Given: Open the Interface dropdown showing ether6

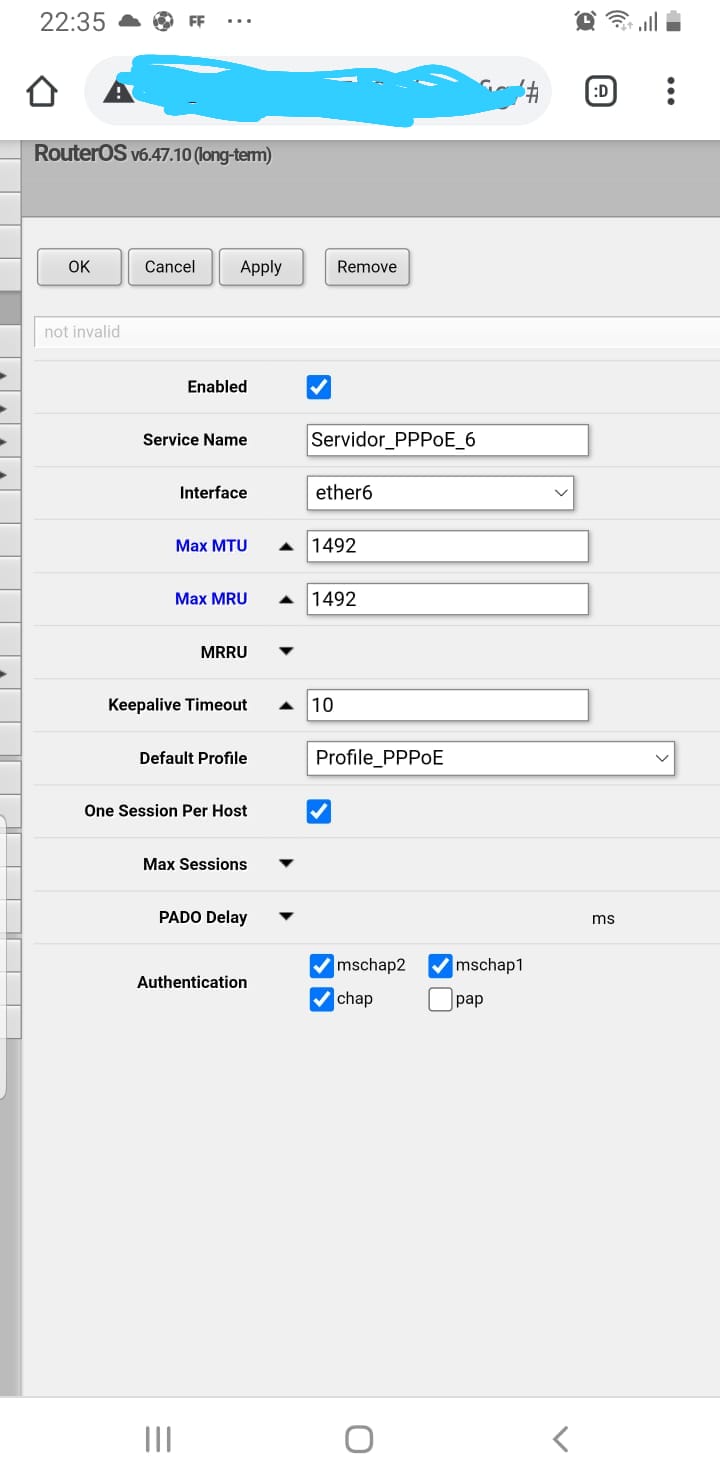Looking at the screenshot, I should click(439, 493).
